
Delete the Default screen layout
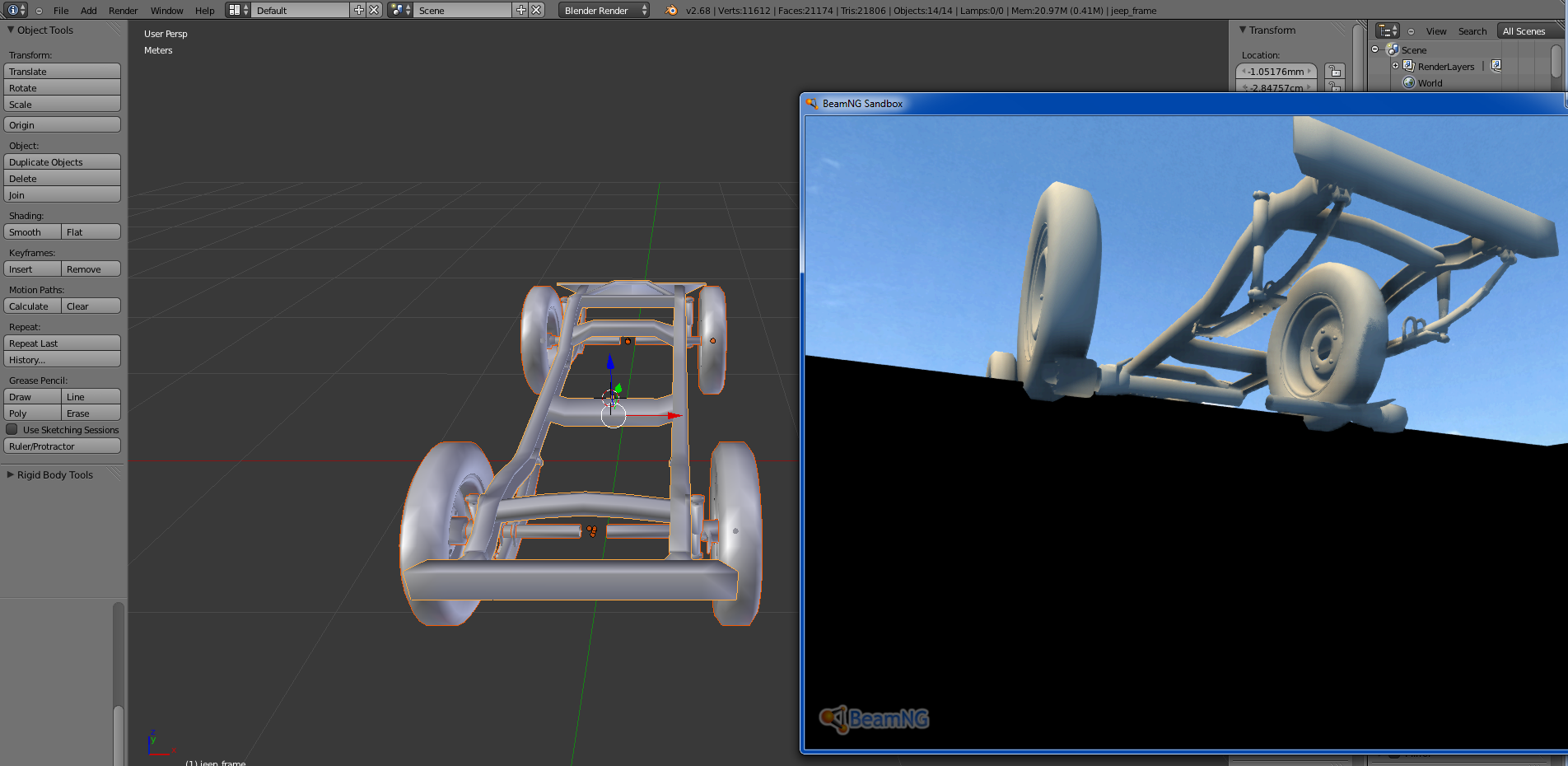point(374,10)
